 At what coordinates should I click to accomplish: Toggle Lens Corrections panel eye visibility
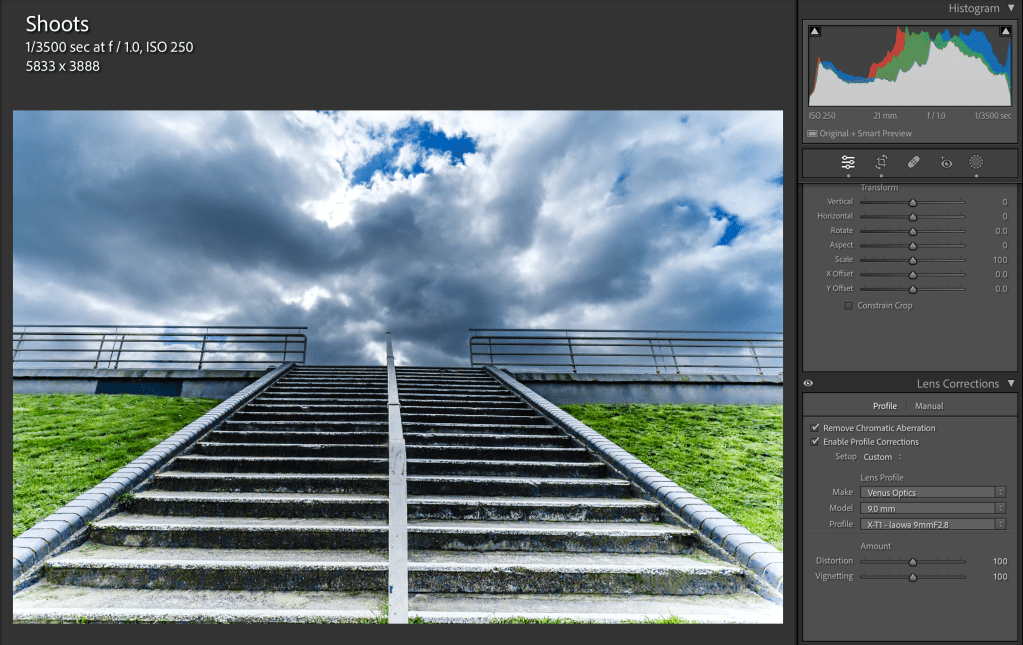[x=808, y=384]
